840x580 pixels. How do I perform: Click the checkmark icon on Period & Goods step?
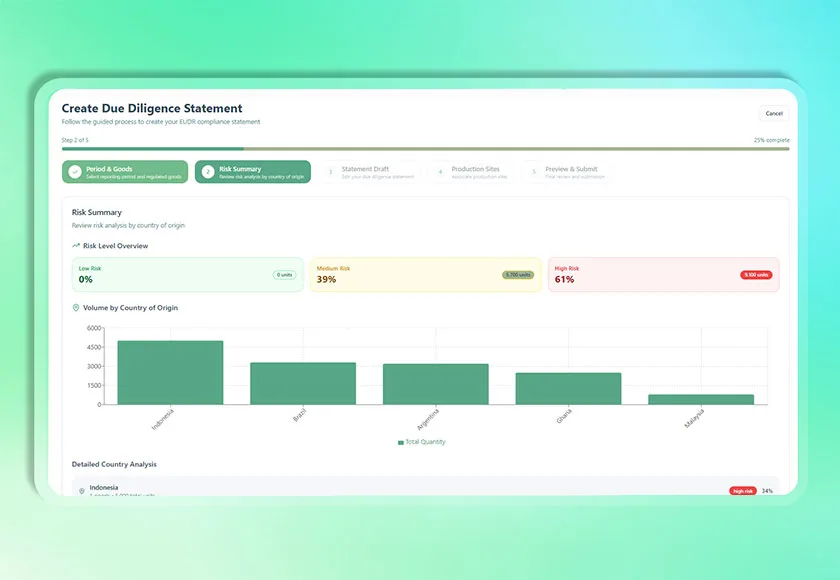[x=75, y=172]
